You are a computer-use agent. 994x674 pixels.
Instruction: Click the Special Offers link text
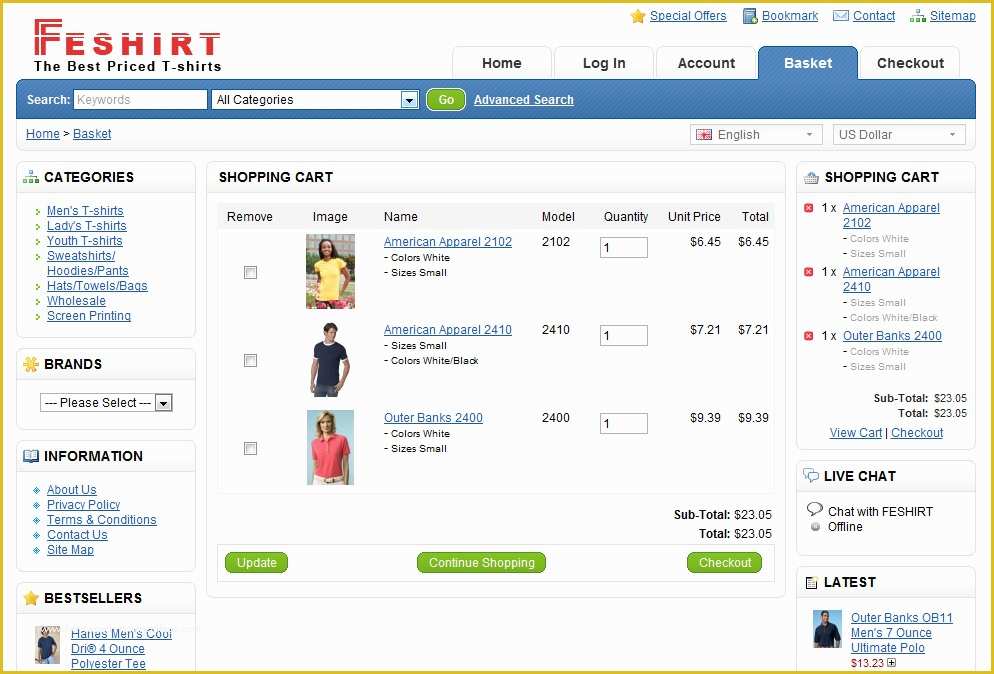[x=688, y=16]
